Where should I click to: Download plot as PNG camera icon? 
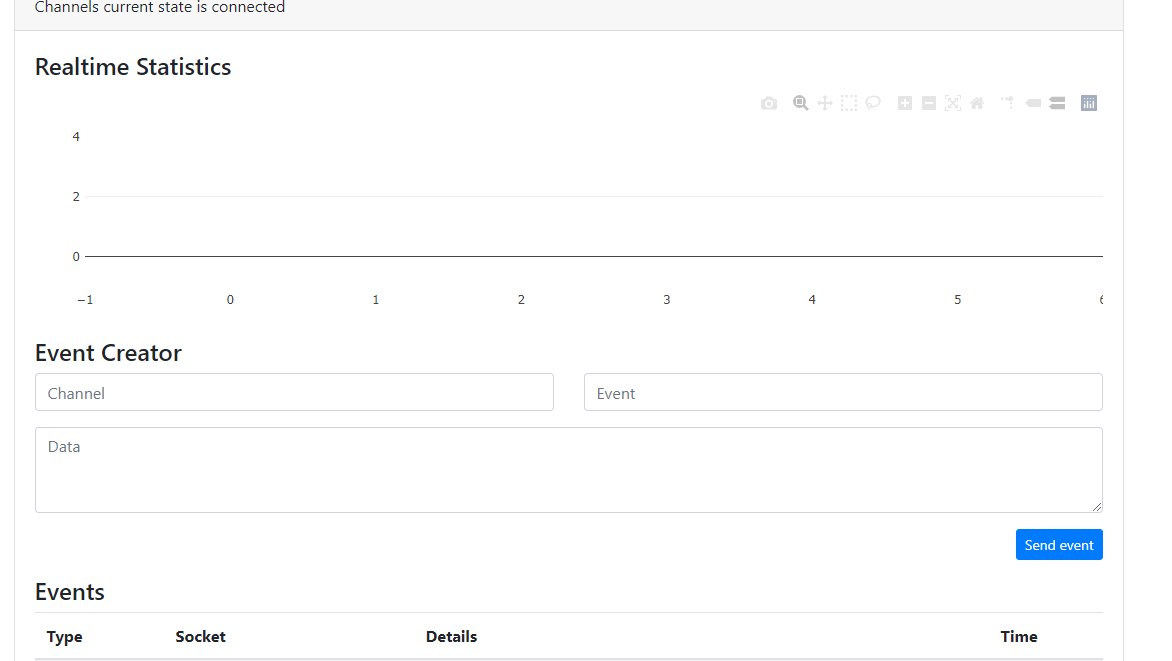click(x=769, y=103)
